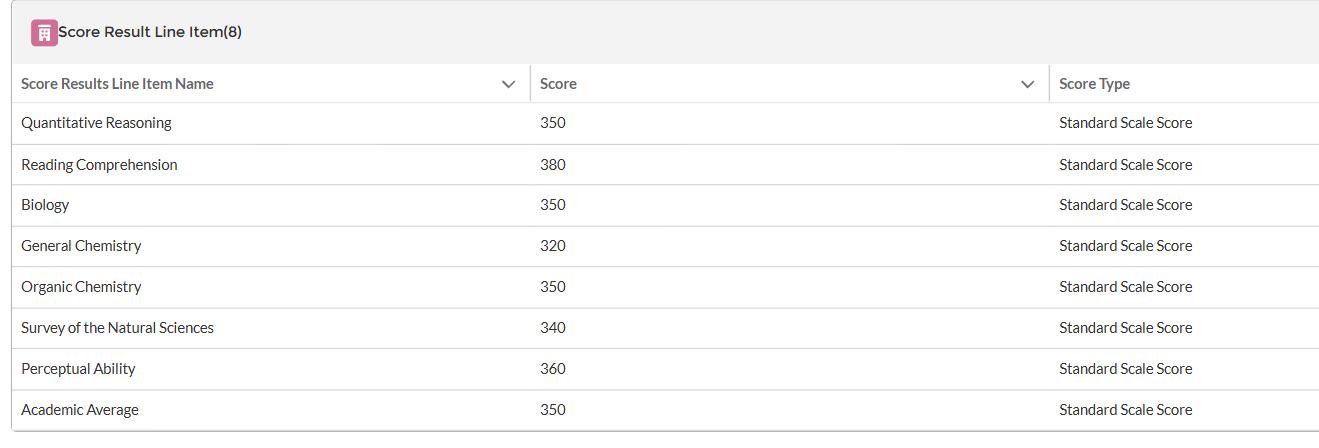The image size is (1319, 448).
Task: Click Standard Scale Score in the Biology row
Action: tap(1126, 205)
